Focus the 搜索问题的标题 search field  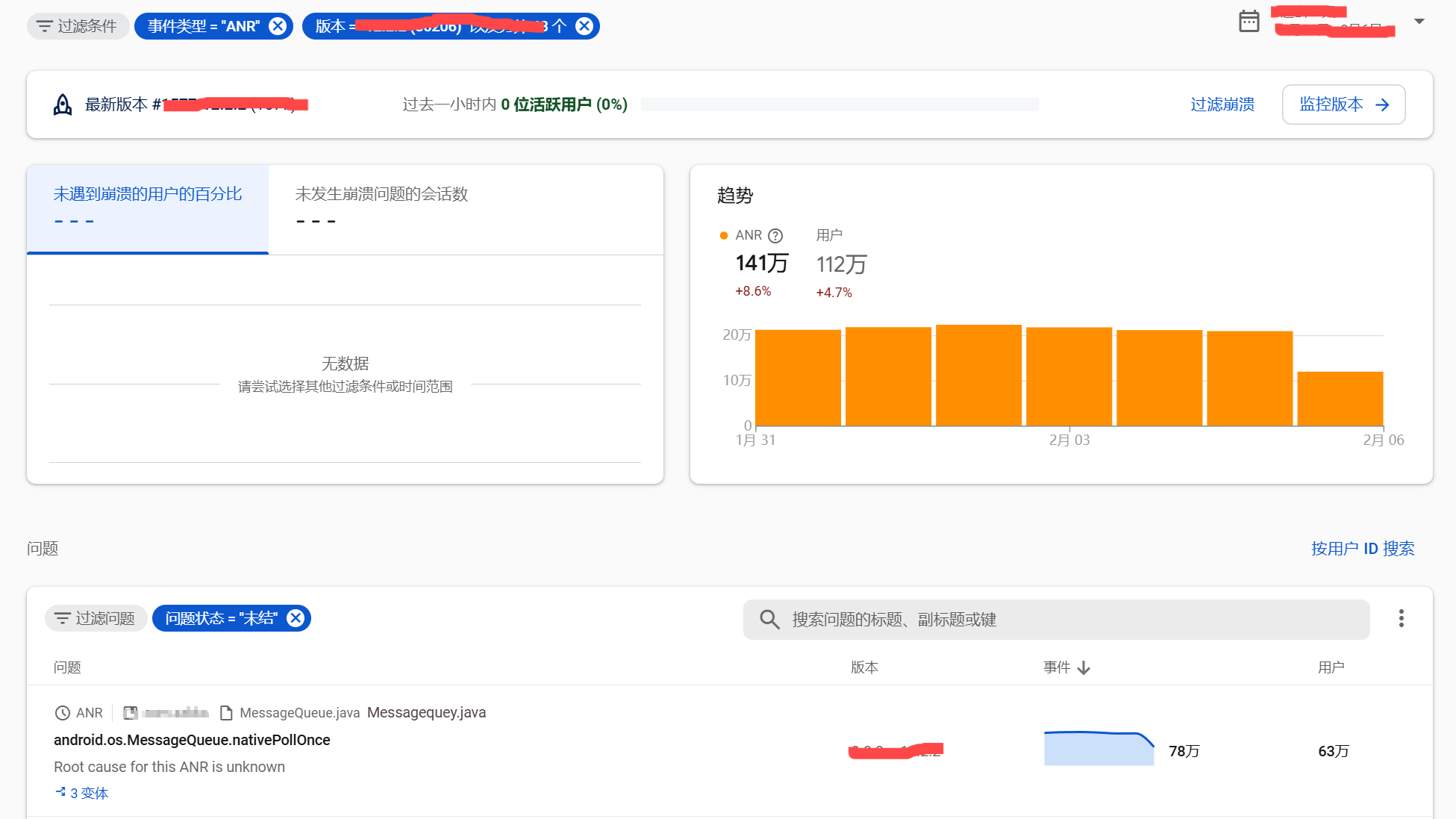1056,620
